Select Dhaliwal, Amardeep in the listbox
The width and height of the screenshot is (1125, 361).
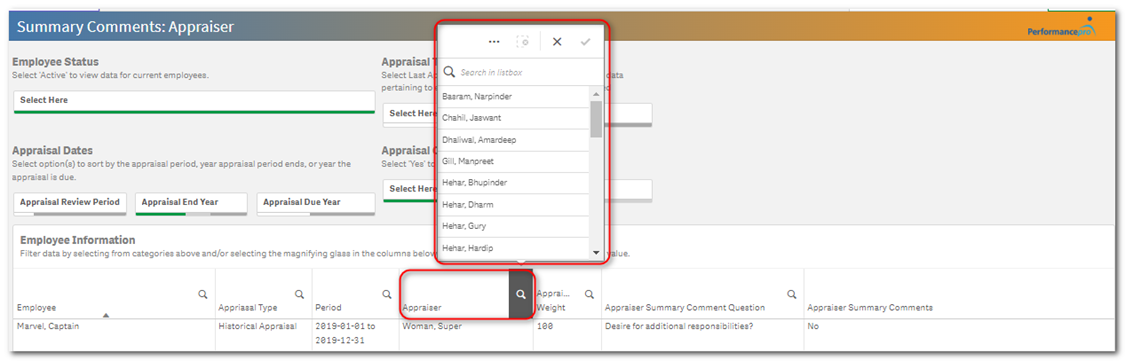[513, 140]
